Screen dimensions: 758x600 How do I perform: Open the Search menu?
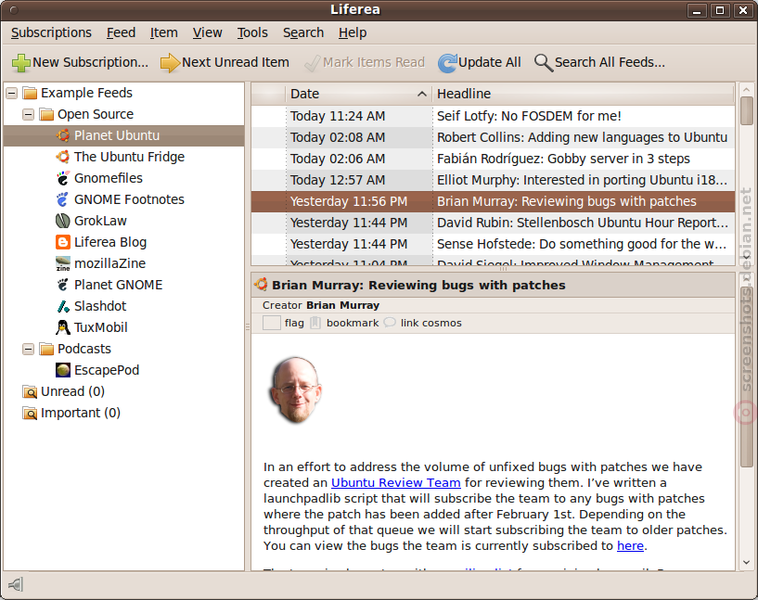pos(303,33)
